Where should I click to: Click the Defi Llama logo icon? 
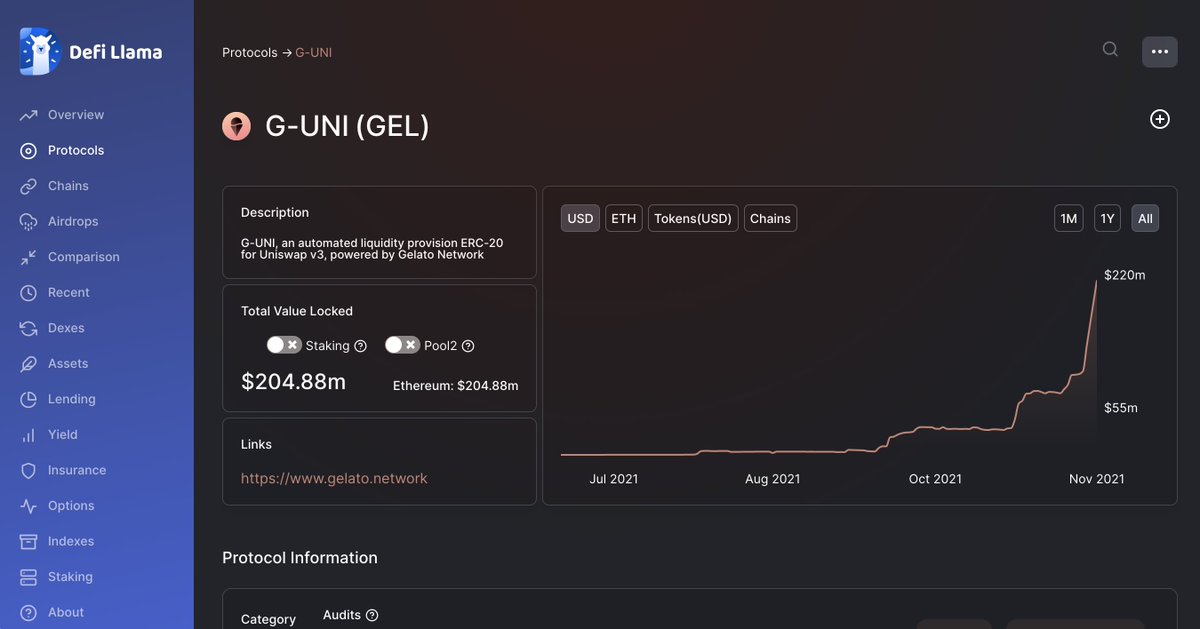(x=40, y=51)
